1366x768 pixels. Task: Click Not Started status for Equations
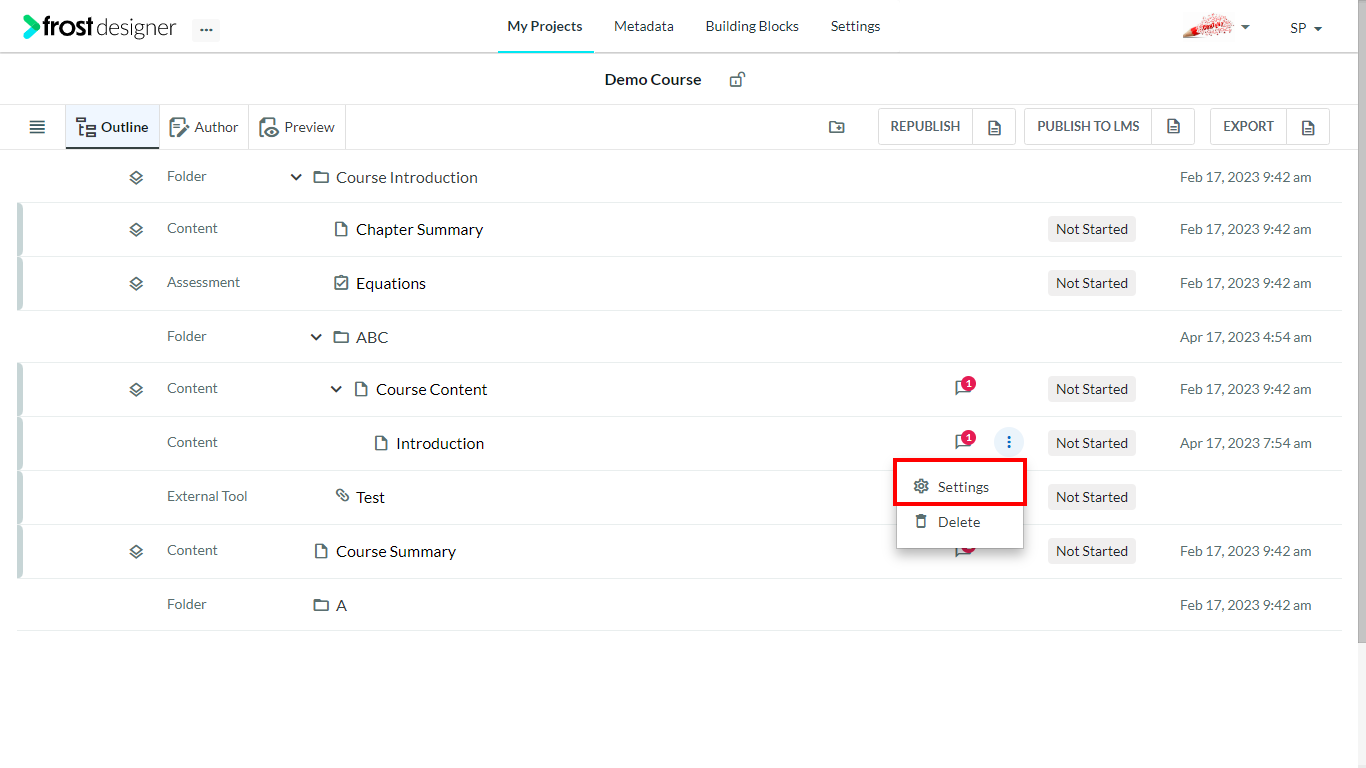coord(1092,283)
